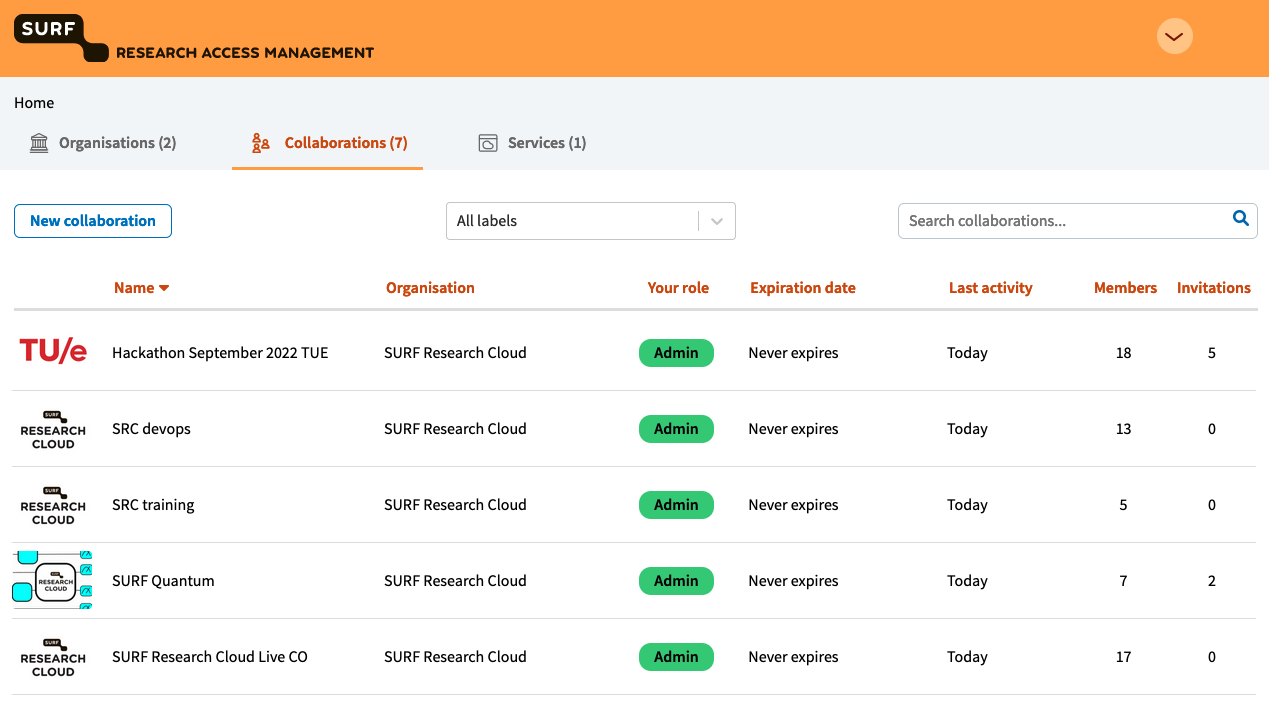
Task: Open Hackathon September 2022 TUE collaboration
Action: [x=220, y=353]
